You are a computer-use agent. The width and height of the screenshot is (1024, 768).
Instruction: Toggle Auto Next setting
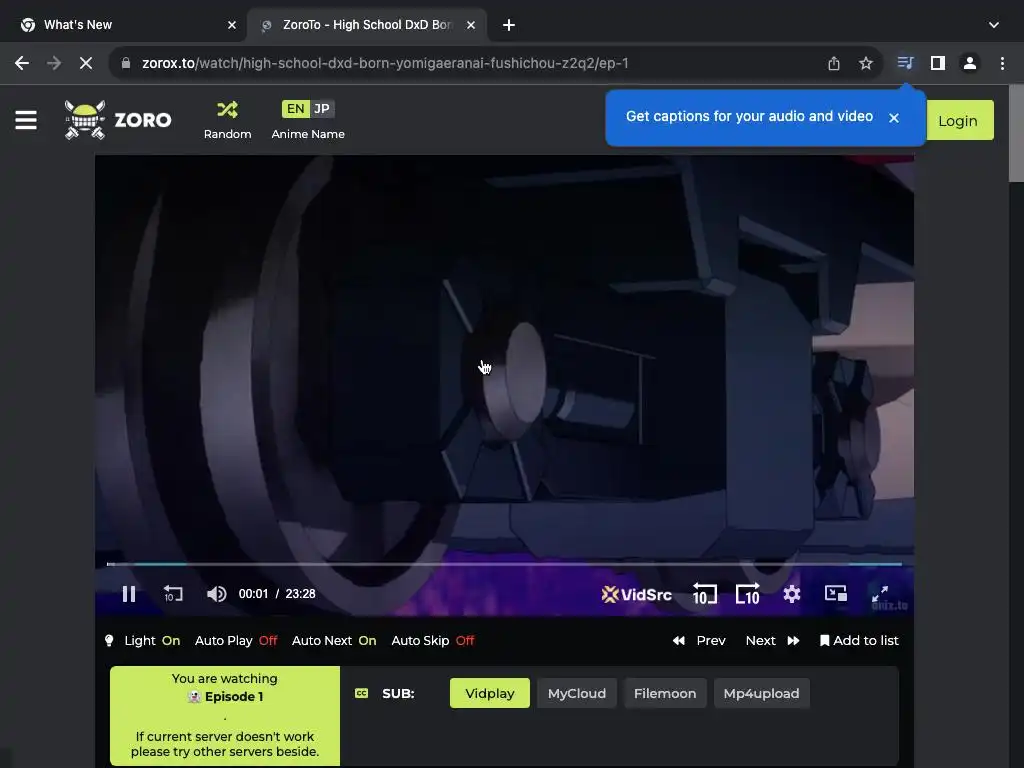click(x=334, y=641)
